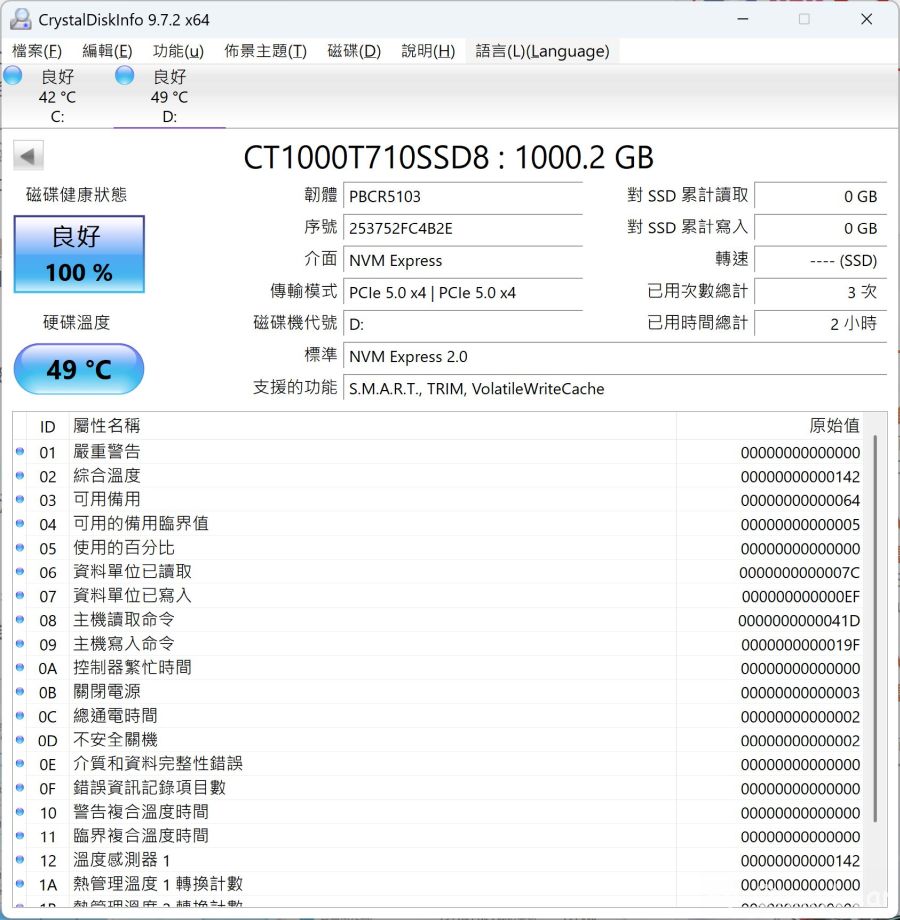Open the 佈景主題(T) menu
This screenshot has width=900, height=920.
point(265,51)
